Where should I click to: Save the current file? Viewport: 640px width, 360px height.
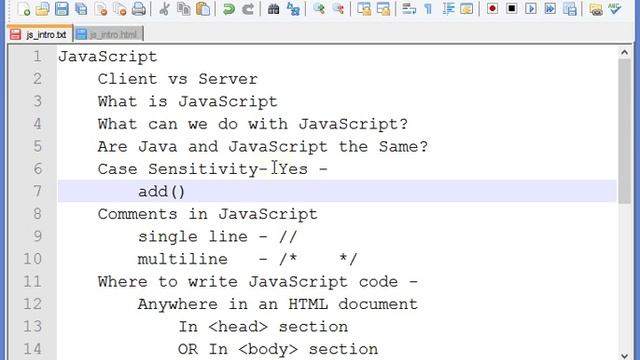point(62,9)
